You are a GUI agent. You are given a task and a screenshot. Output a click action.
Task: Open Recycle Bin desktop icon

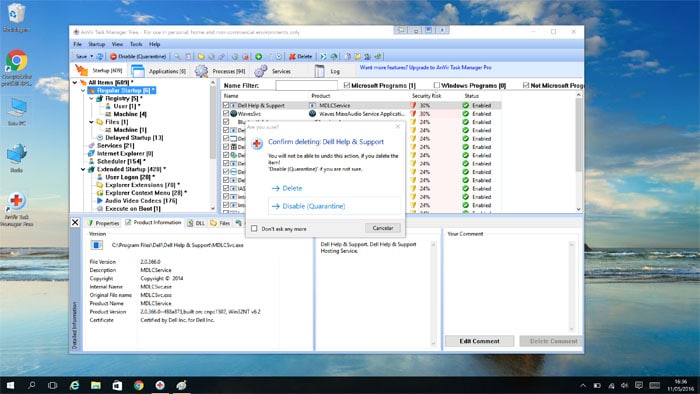pyautogui.click(x=16, y=18)
